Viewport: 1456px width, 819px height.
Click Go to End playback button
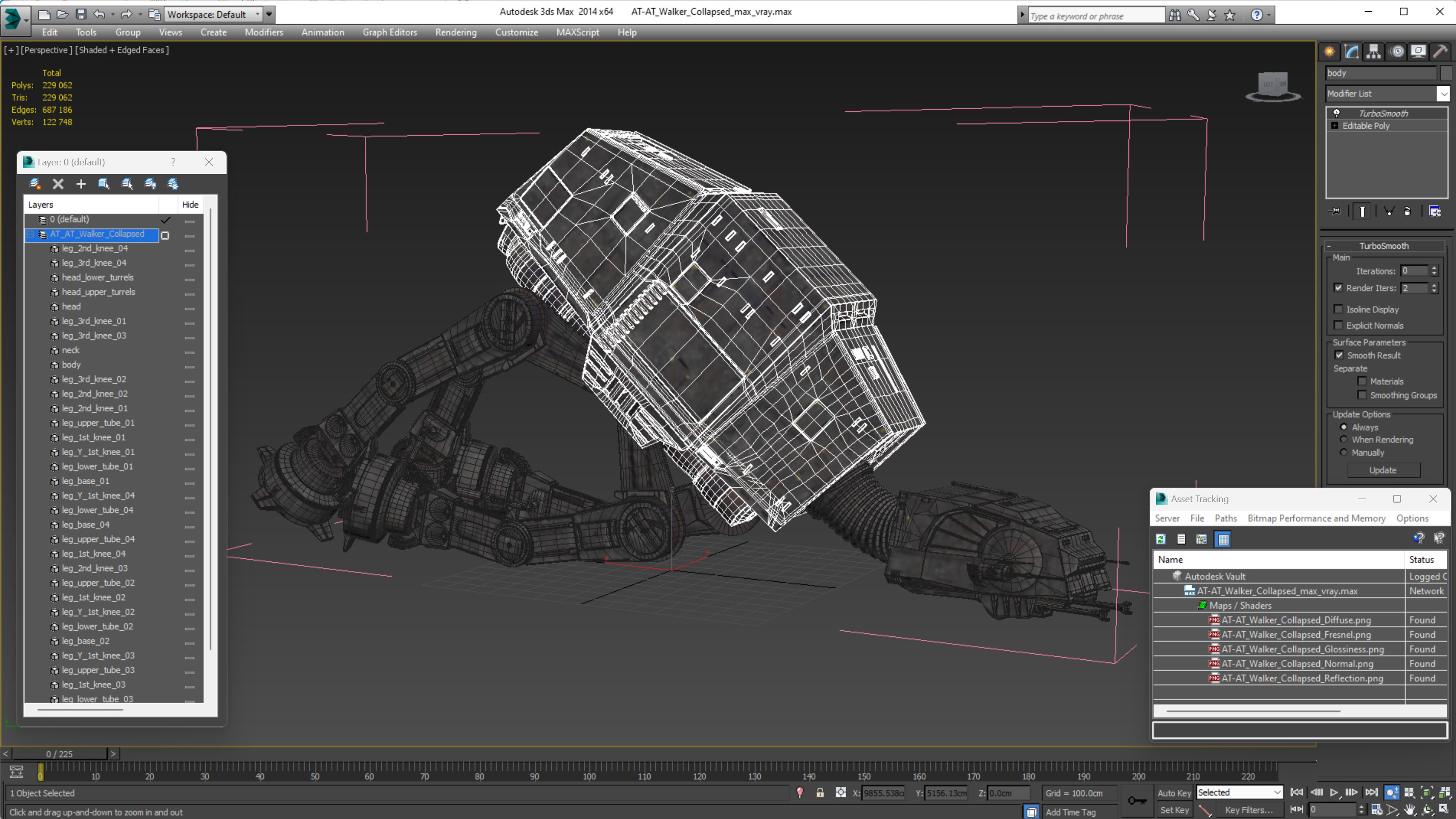point(1372,792)
